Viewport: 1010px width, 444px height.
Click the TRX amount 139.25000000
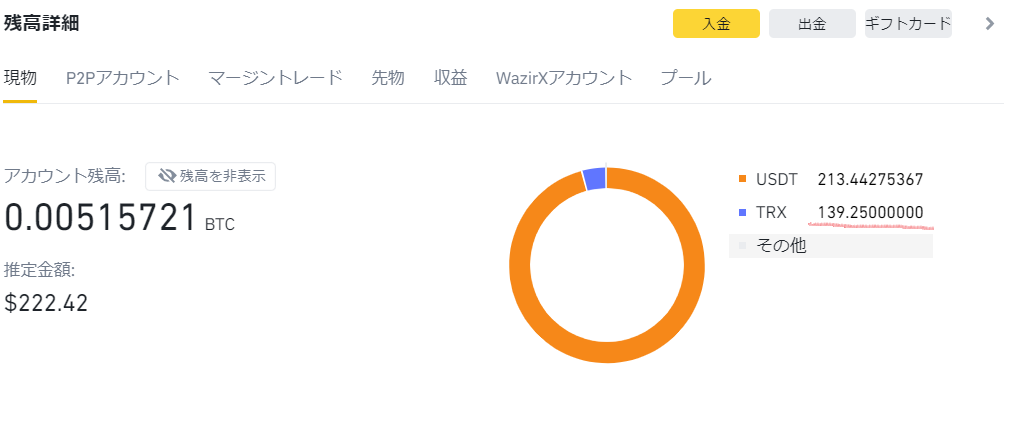[870, 212]
